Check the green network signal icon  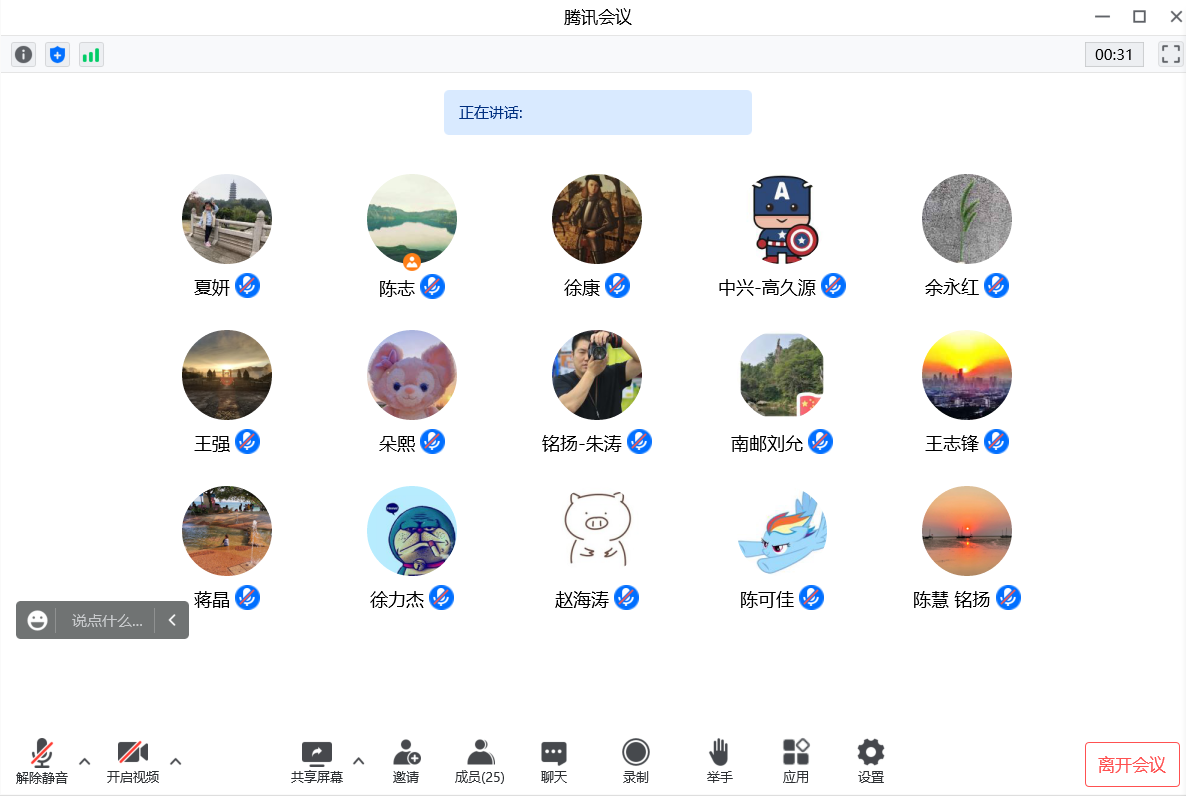[x=91, y=55]
